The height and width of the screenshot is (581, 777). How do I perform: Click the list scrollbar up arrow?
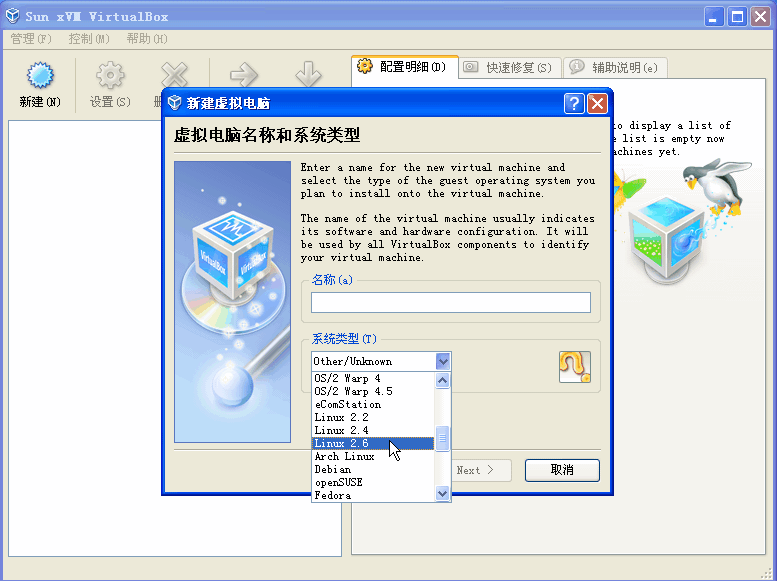tap(443, 380)
